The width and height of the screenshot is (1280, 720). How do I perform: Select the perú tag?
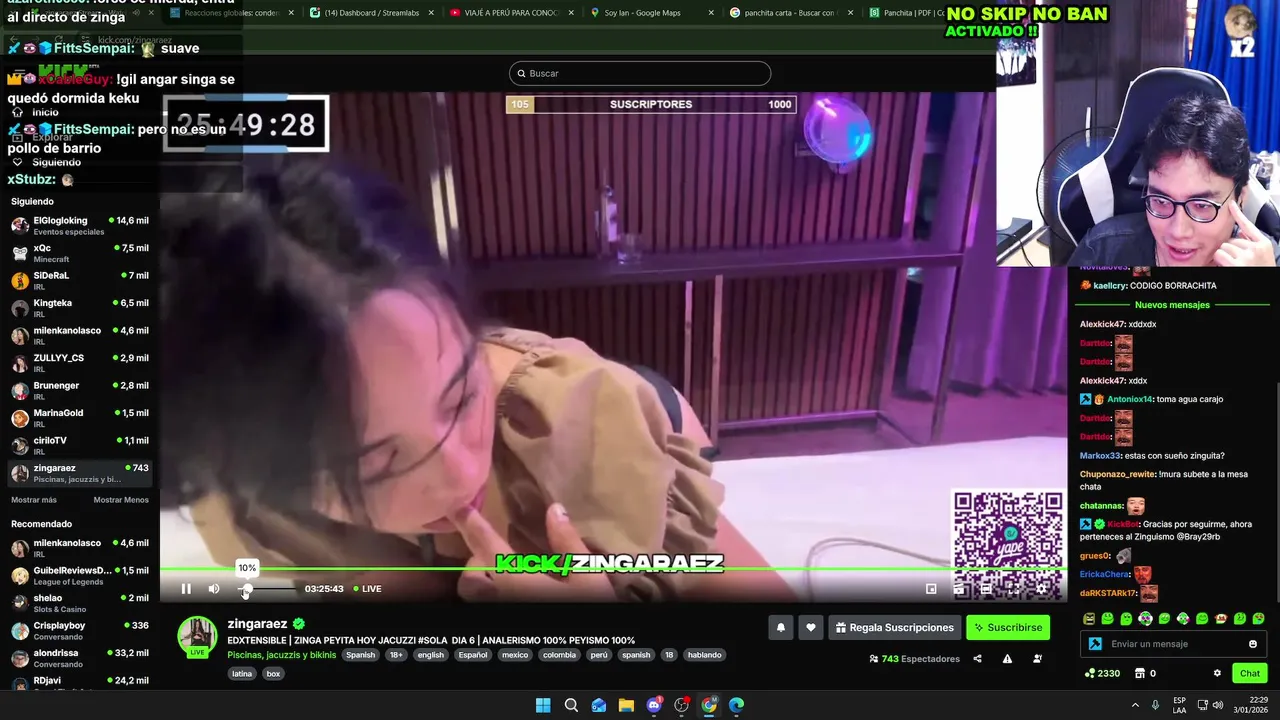pyautogui.click(x=599, y=655)
